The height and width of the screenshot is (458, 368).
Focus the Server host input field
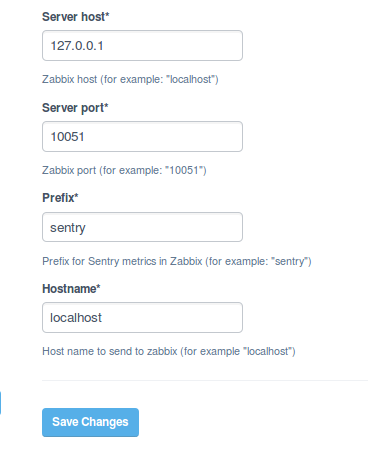[x=142, y=46]
